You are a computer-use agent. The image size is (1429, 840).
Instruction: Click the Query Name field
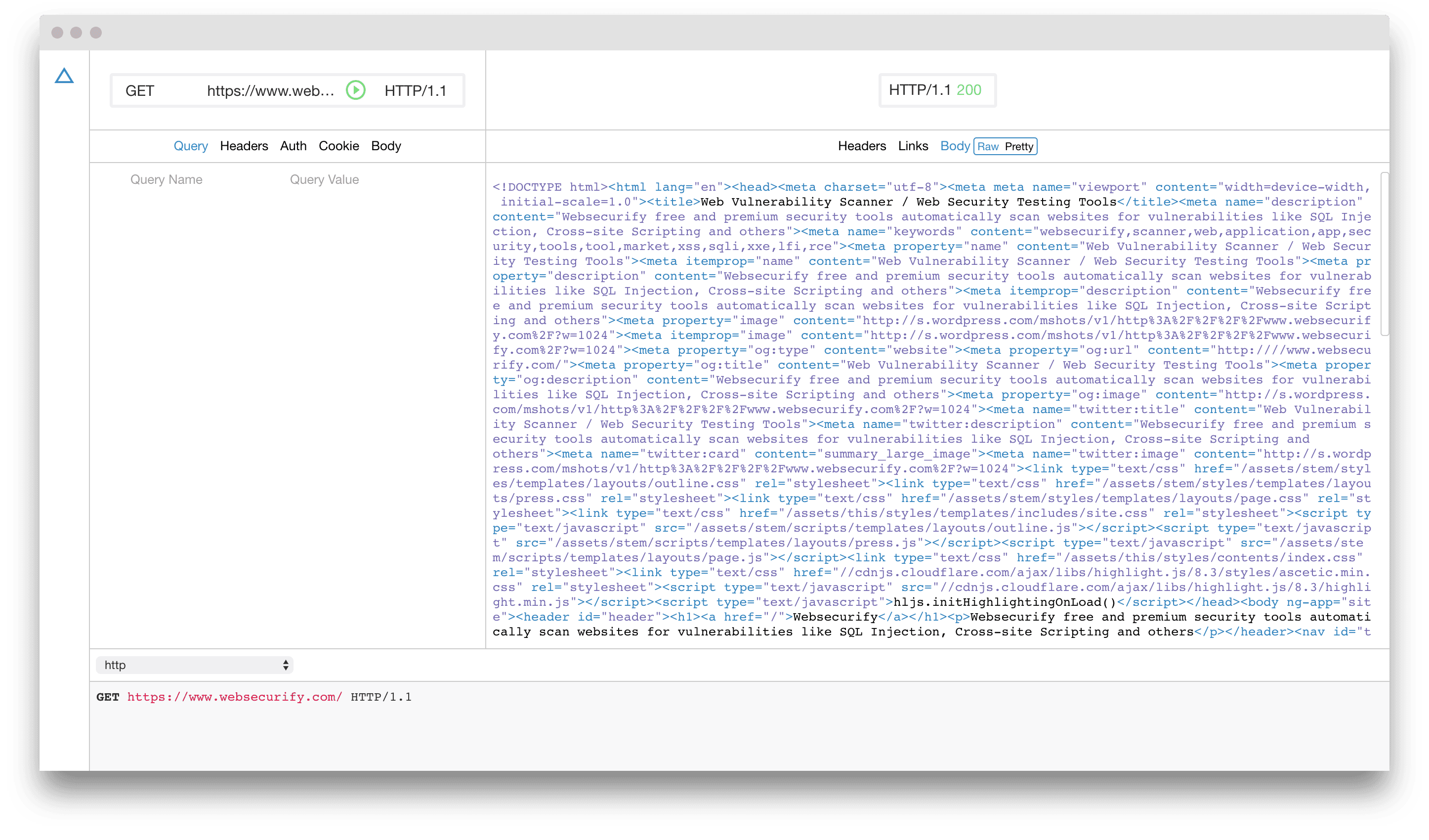coord(166,179)
